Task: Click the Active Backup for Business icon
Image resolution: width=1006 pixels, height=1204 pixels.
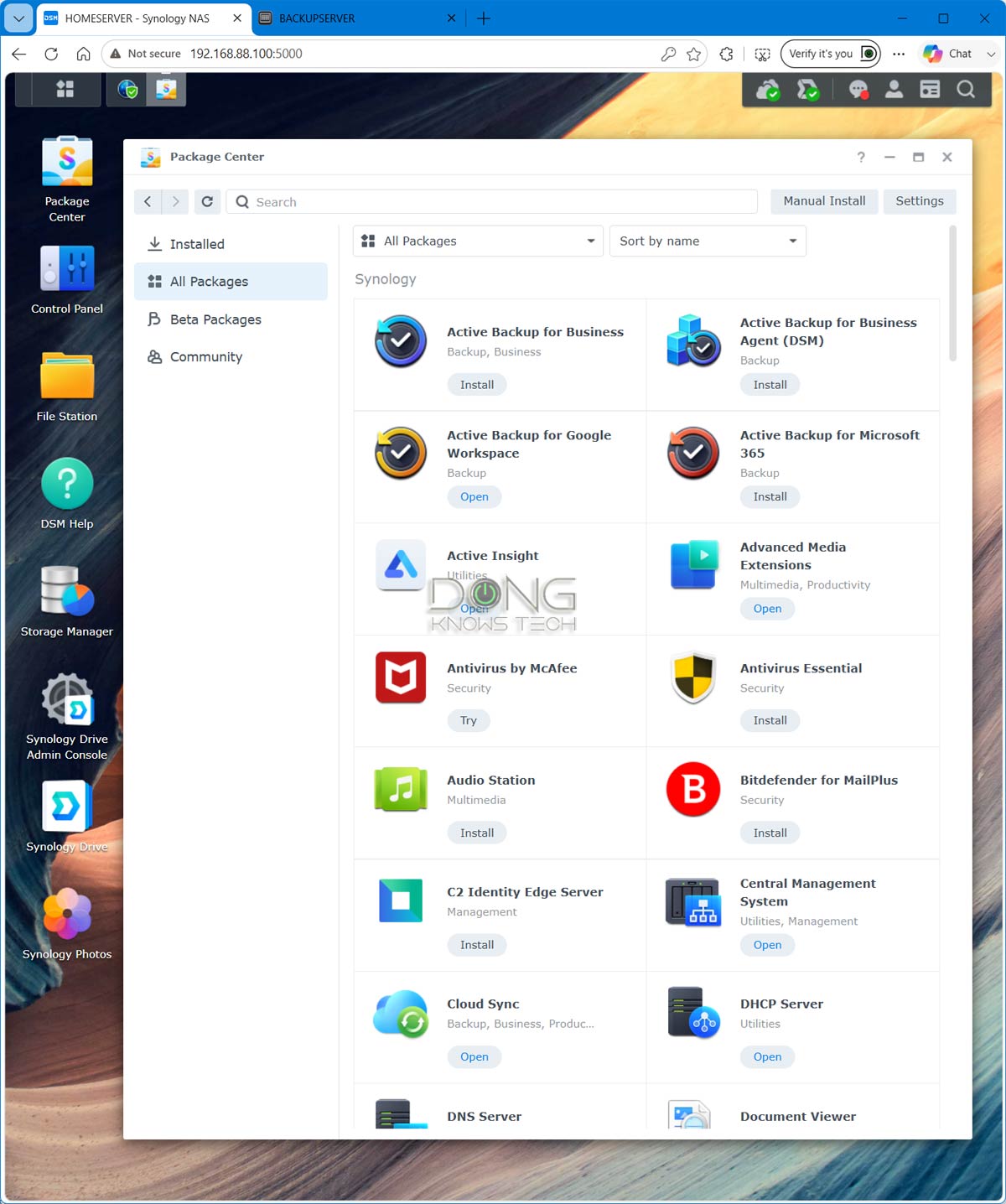Action: [x=401, y=341]
